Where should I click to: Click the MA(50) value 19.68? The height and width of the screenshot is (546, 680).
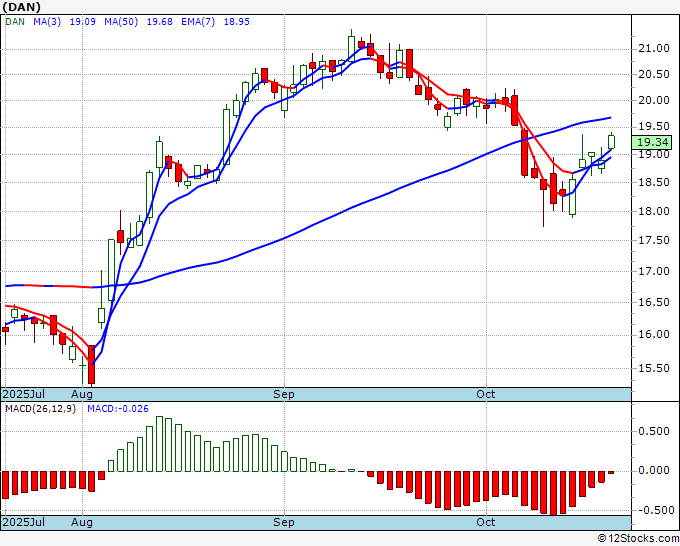160,22
